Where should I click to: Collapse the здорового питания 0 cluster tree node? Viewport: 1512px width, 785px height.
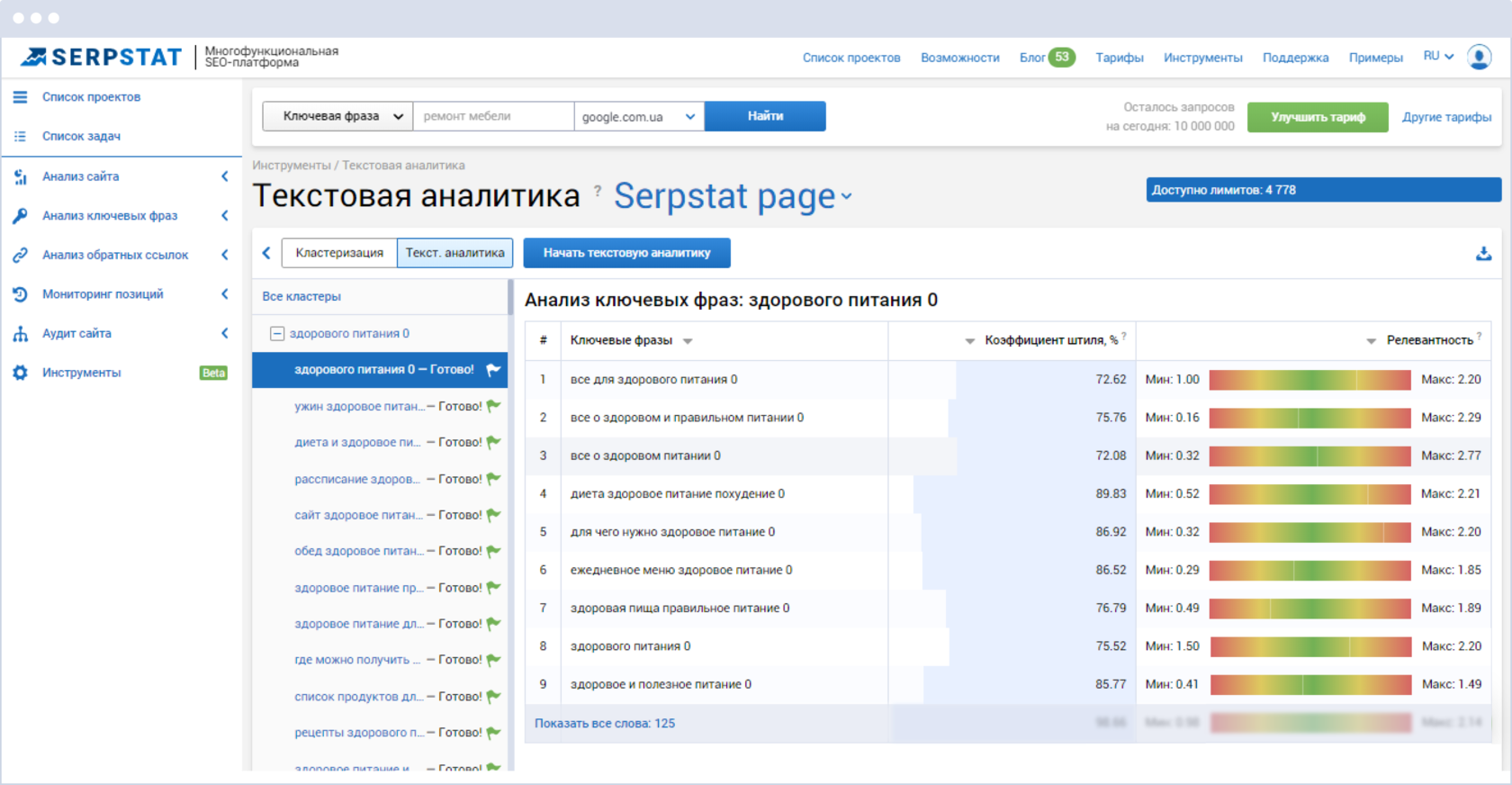(277, 334)
